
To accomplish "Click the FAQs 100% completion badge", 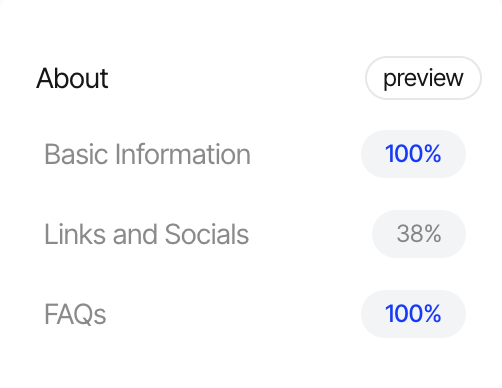I will 413,314.
